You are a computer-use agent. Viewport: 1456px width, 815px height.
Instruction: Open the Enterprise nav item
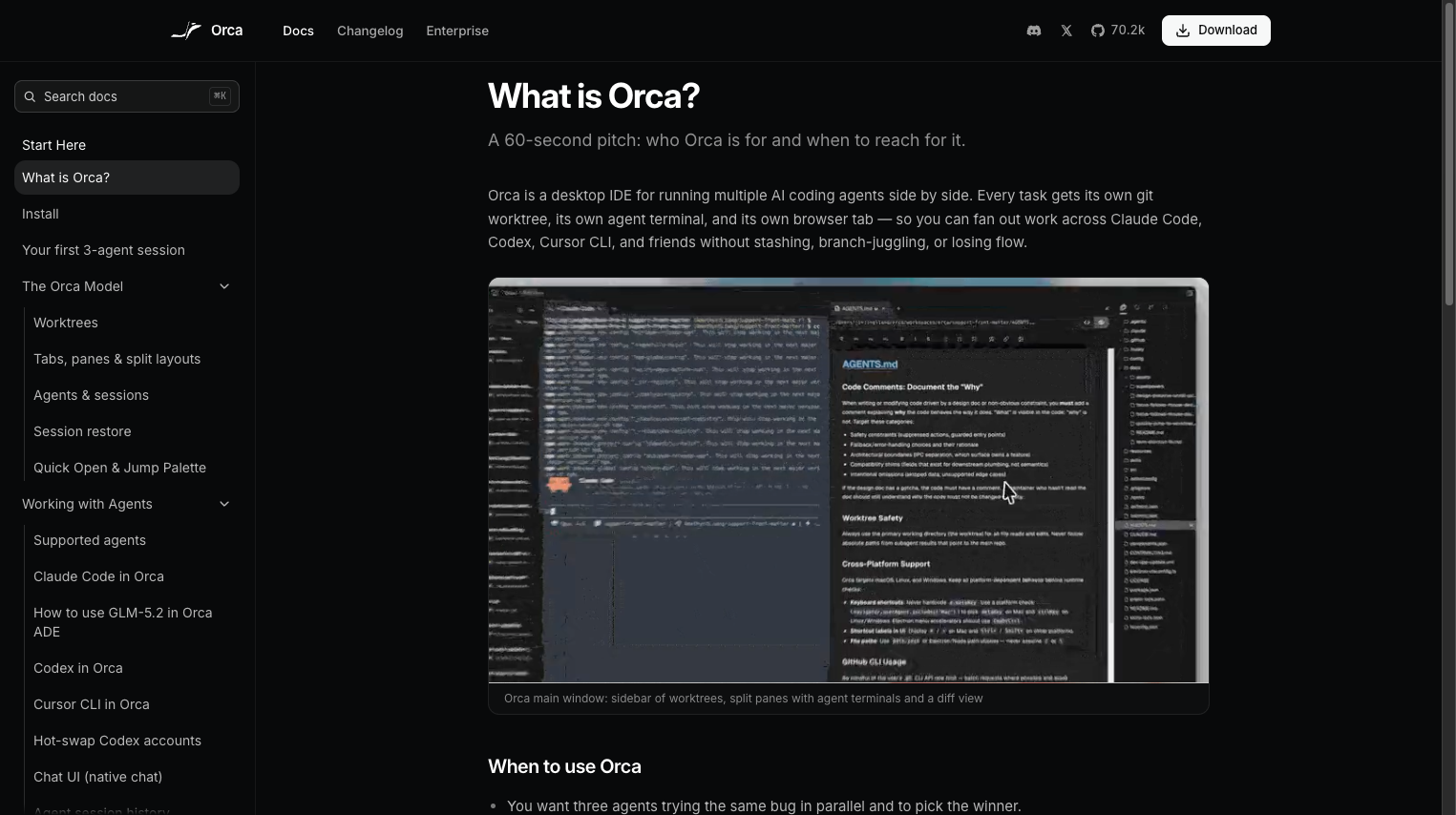coord(457,31)
